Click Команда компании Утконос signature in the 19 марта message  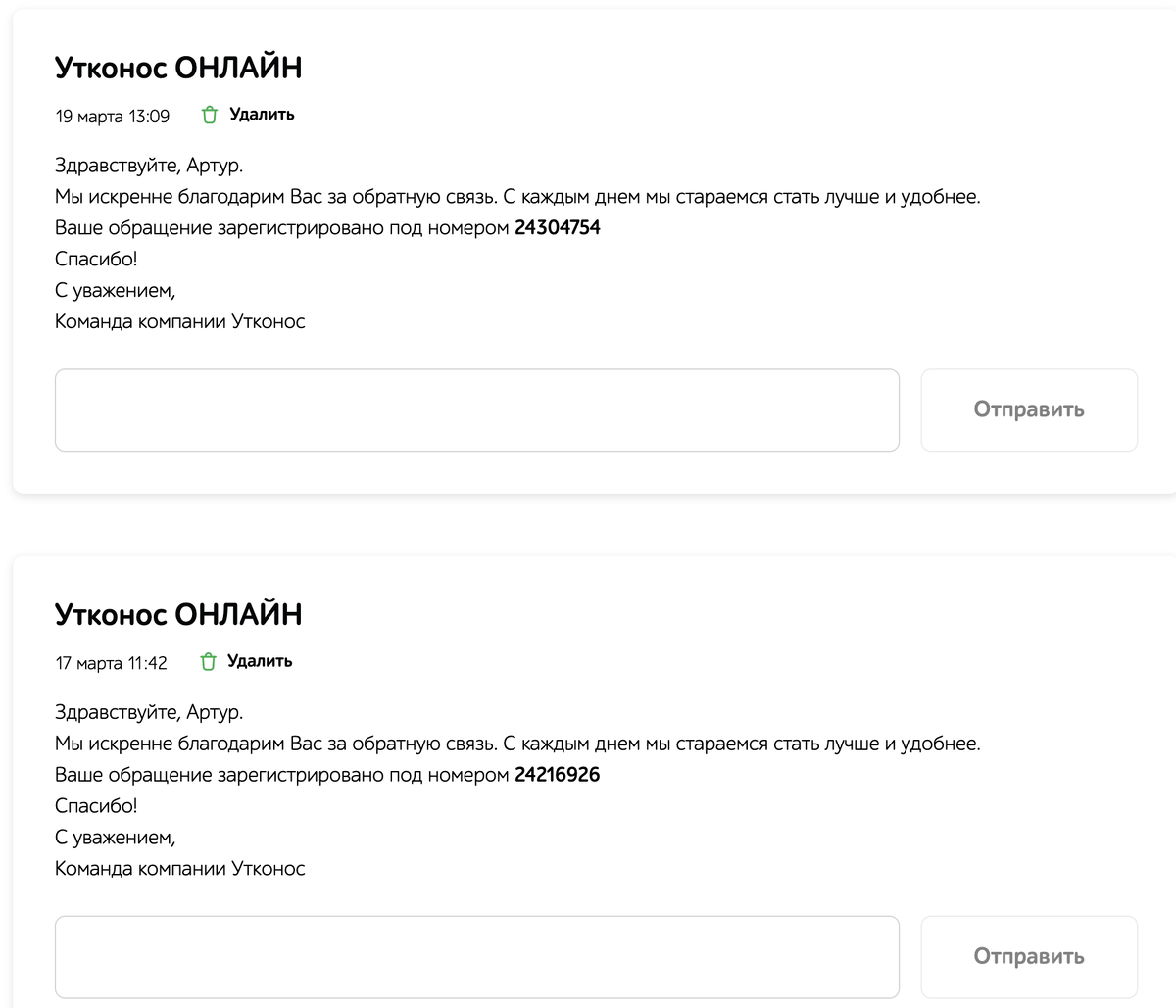[180, 321]
